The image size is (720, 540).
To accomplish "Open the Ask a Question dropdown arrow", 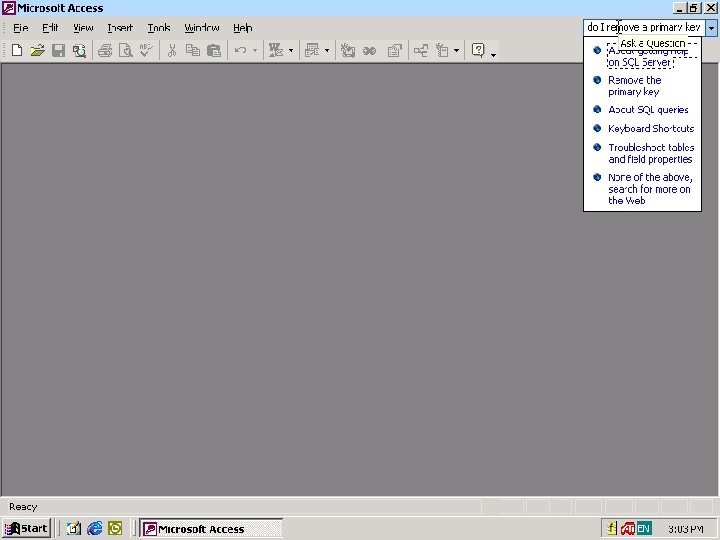I will click(711, 28).
